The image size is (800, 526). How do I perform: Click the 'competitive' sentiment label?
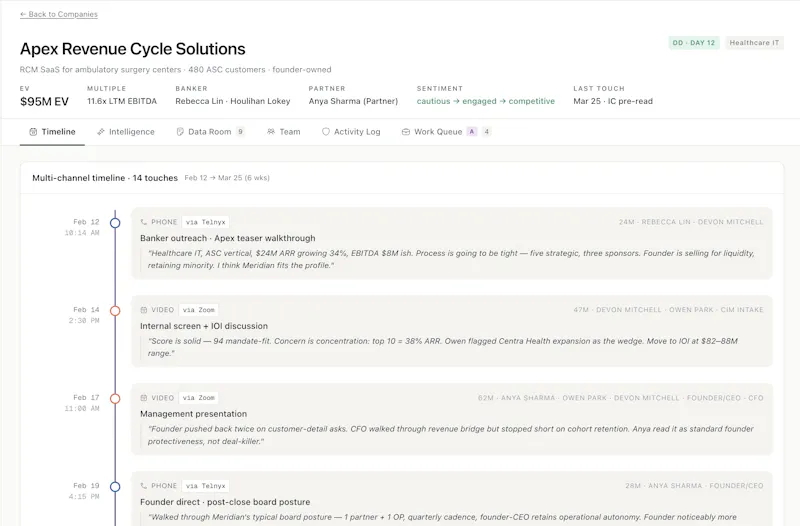tap(532, 101)
